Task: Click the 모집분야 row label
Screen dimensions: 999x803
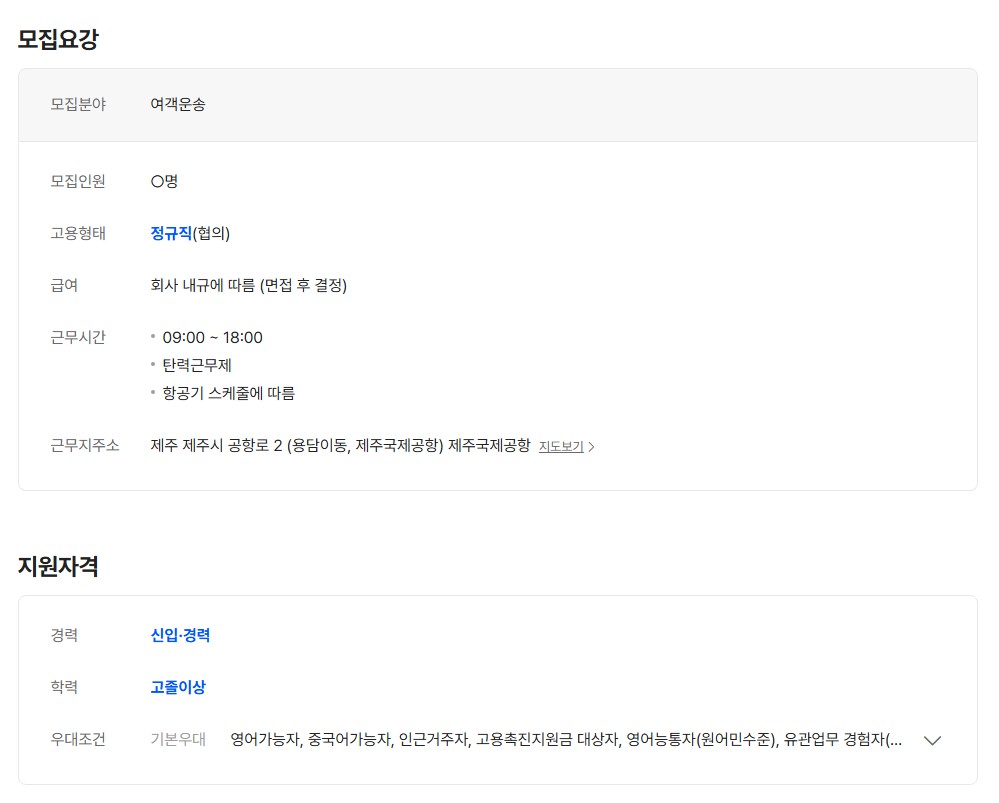Action: pos(78,104)
